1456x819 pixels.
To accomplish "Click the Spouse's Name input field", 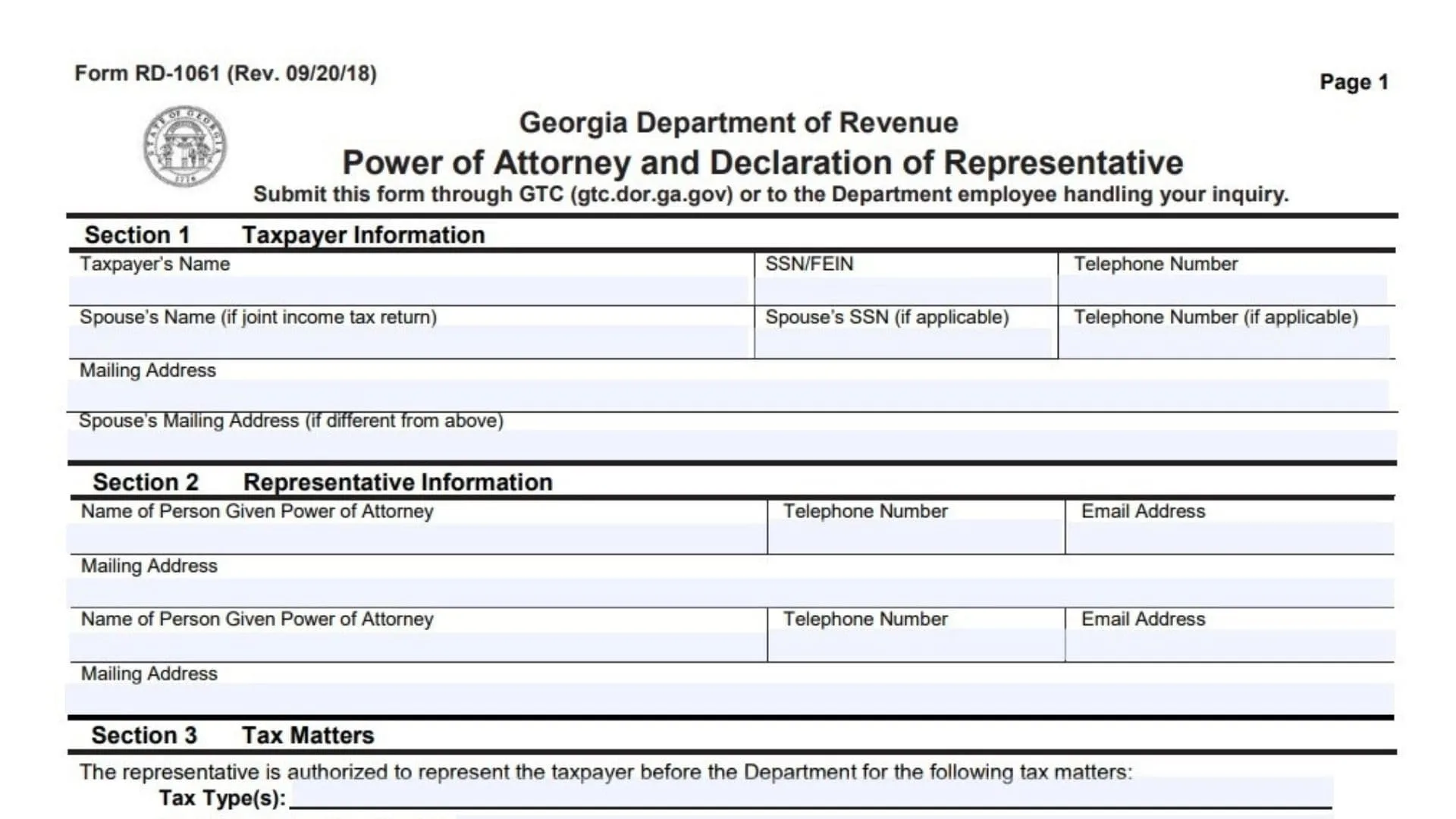I will pos(409,342).
